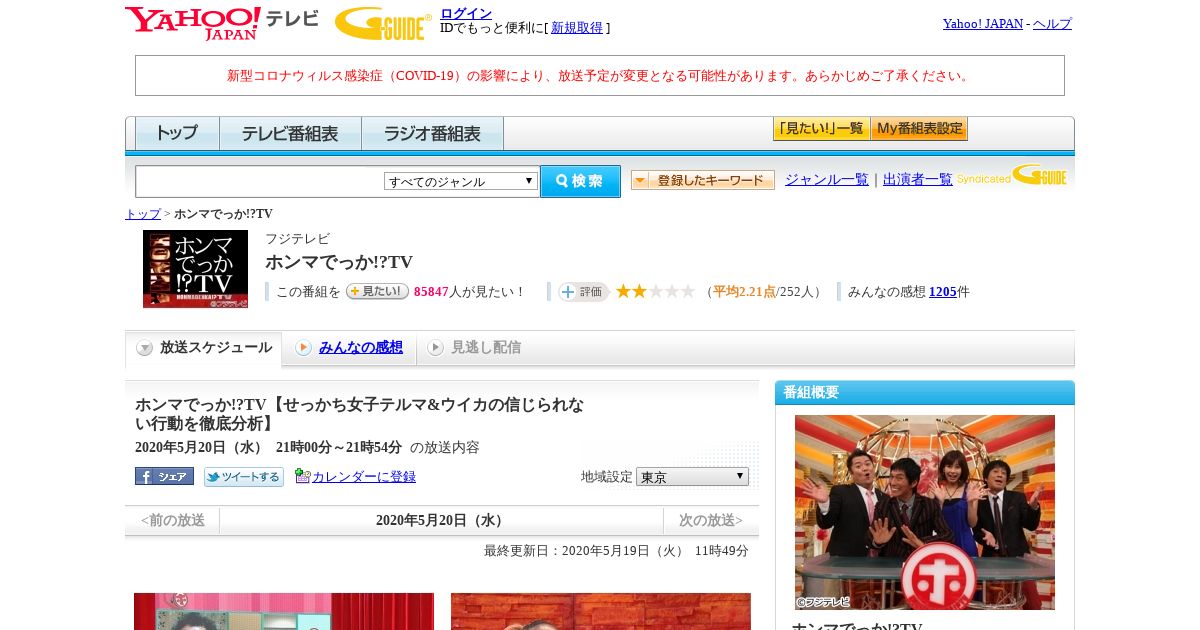Click the ホンマでっか!?TV program logo thumbnail
The width and height of the screenshot is (1200, 630).
point(195,269)
